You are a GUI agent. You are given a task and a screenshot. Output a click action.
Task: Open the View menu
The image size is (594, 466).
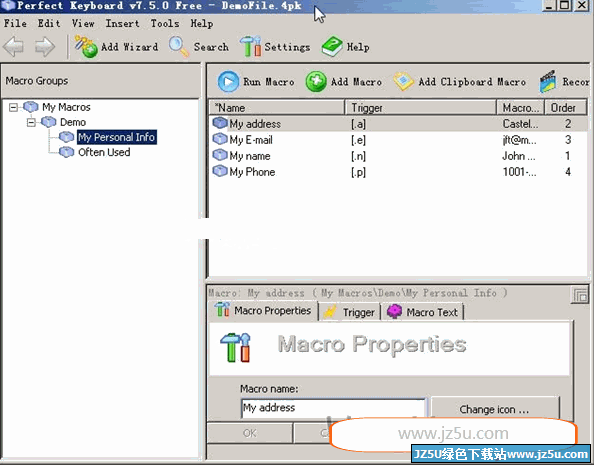83,23
